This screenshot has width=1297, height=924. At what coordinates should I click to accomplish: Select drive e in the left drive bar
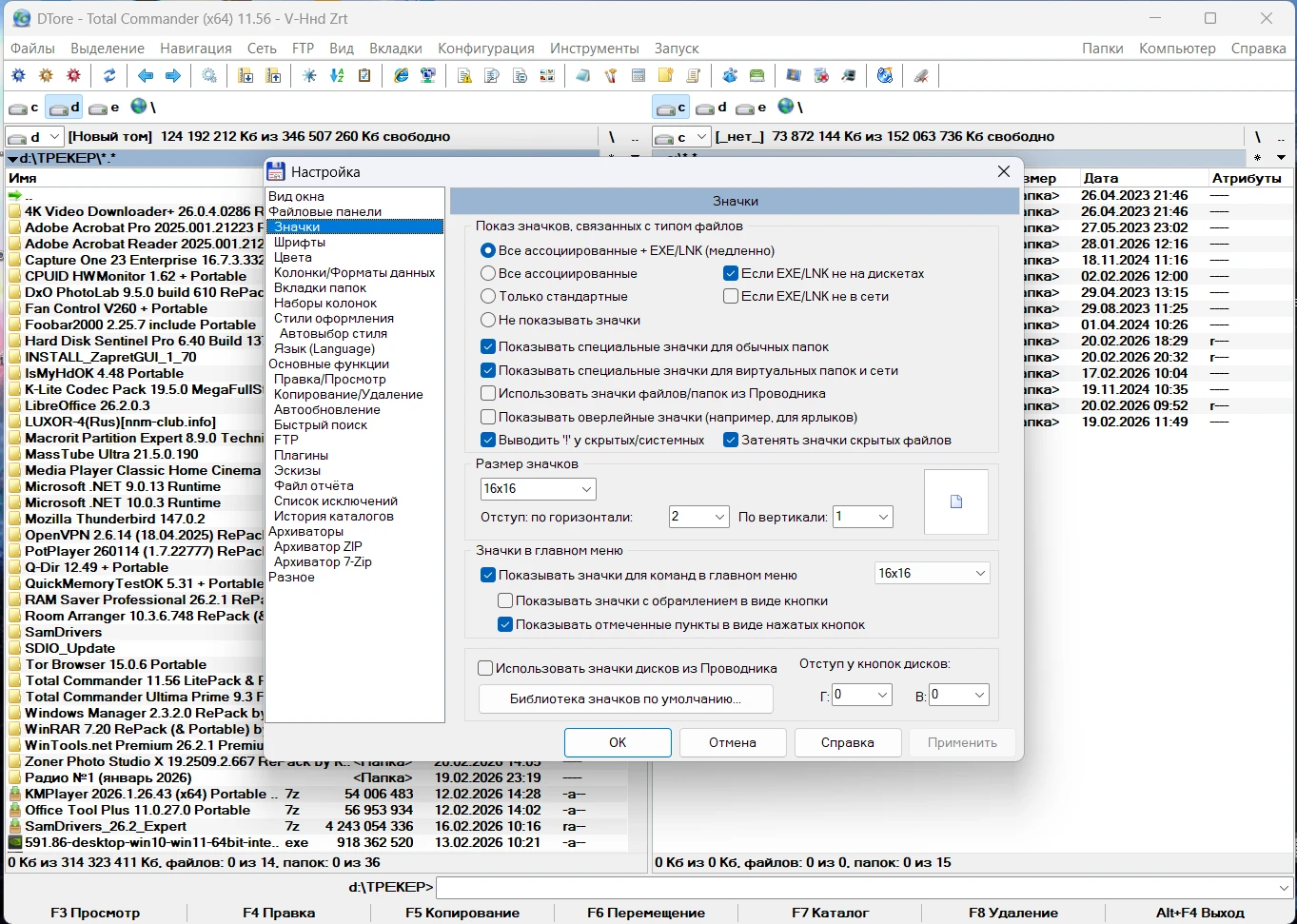tap(105, 108)
